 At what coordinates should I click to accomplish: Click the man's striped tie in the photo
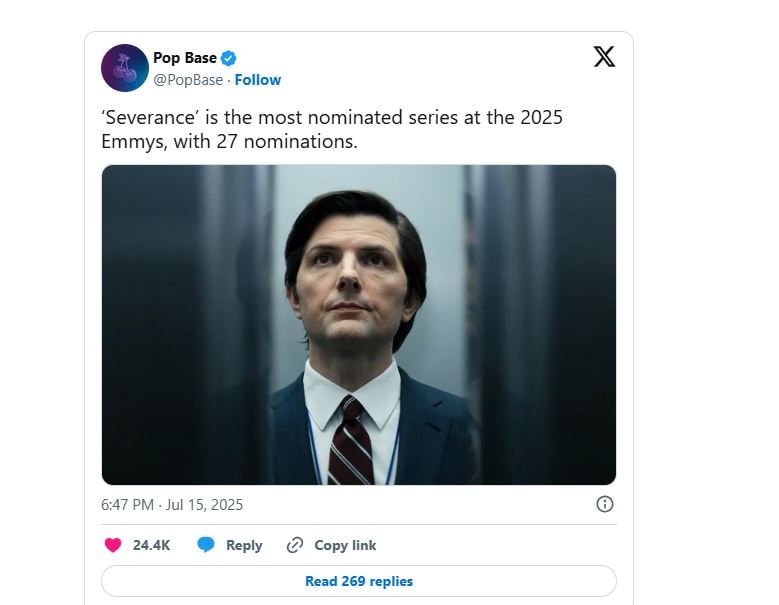tap(351, 442)
